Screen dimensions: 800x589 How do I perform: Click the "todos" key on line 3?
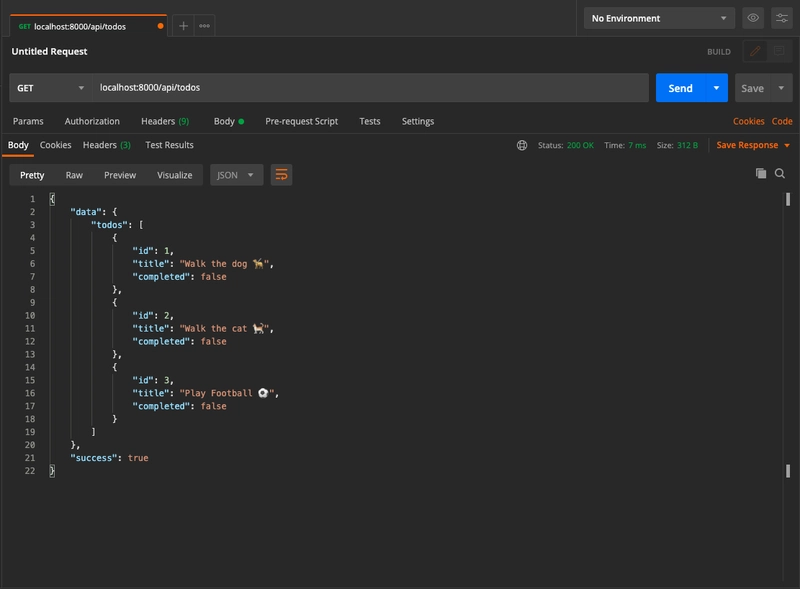pyautogui.click(x=110, y=225)
